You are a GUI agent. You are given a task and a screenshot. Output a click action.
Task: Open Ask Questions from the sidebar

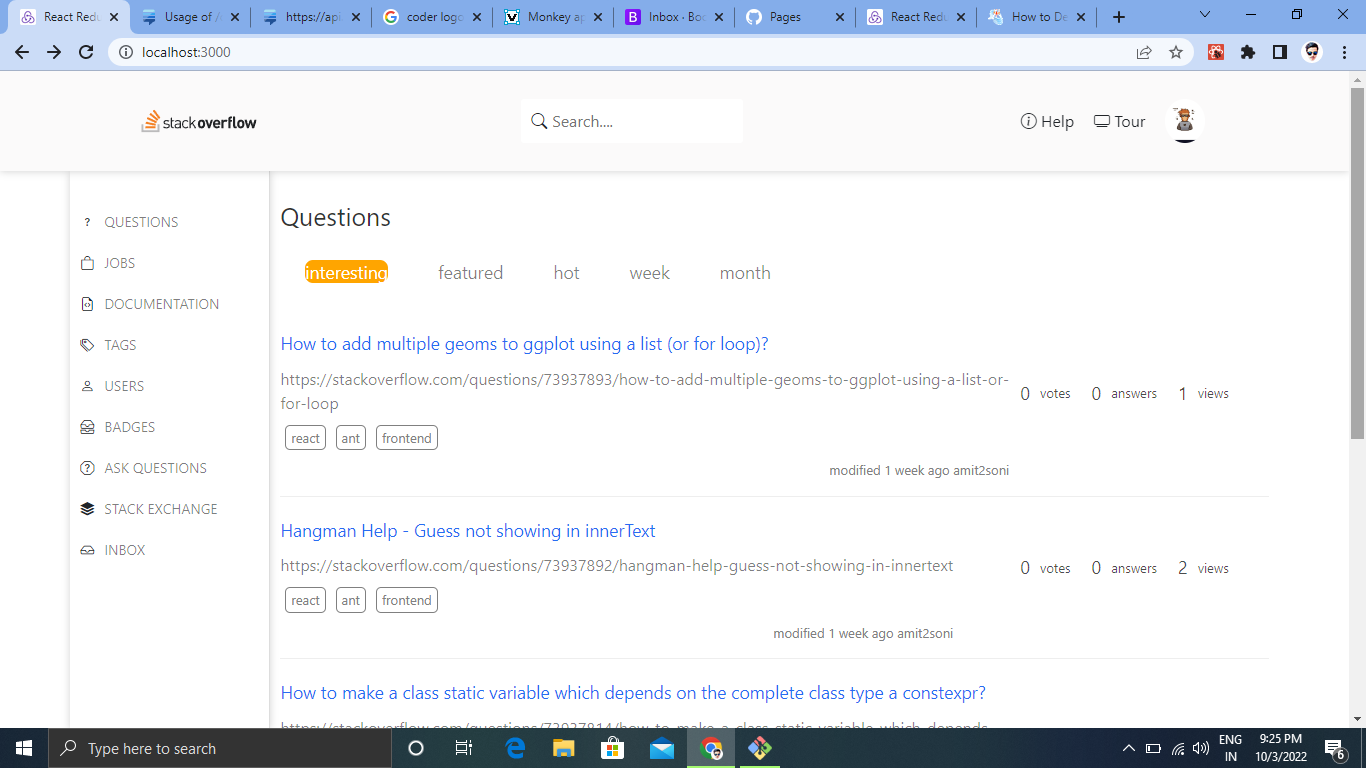point(87,467)
